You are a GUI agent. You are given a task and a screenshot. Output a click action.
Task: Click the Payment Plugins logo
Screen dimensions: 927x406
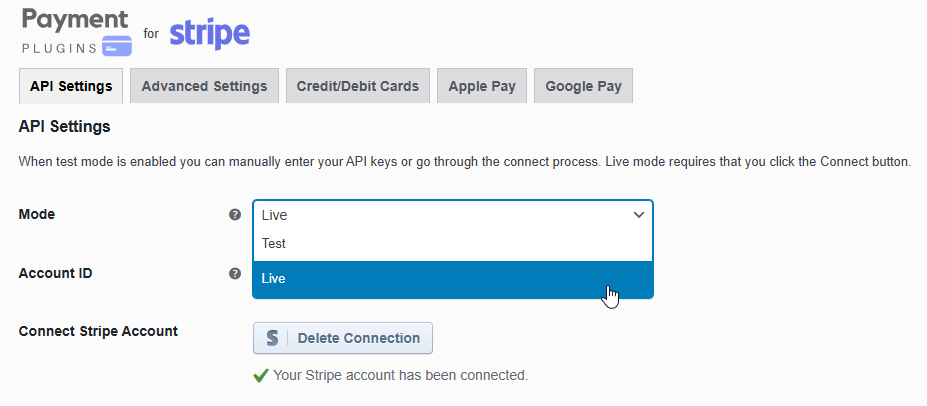tap(74, 32)
